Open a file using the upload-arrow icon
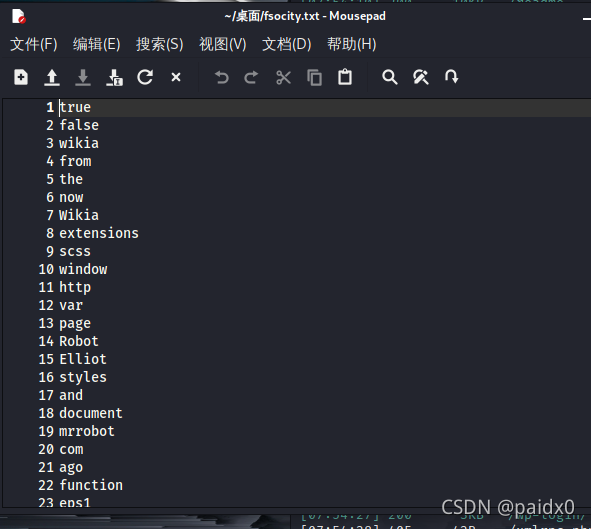The image size is (591, 529). (x=52, y=78)
